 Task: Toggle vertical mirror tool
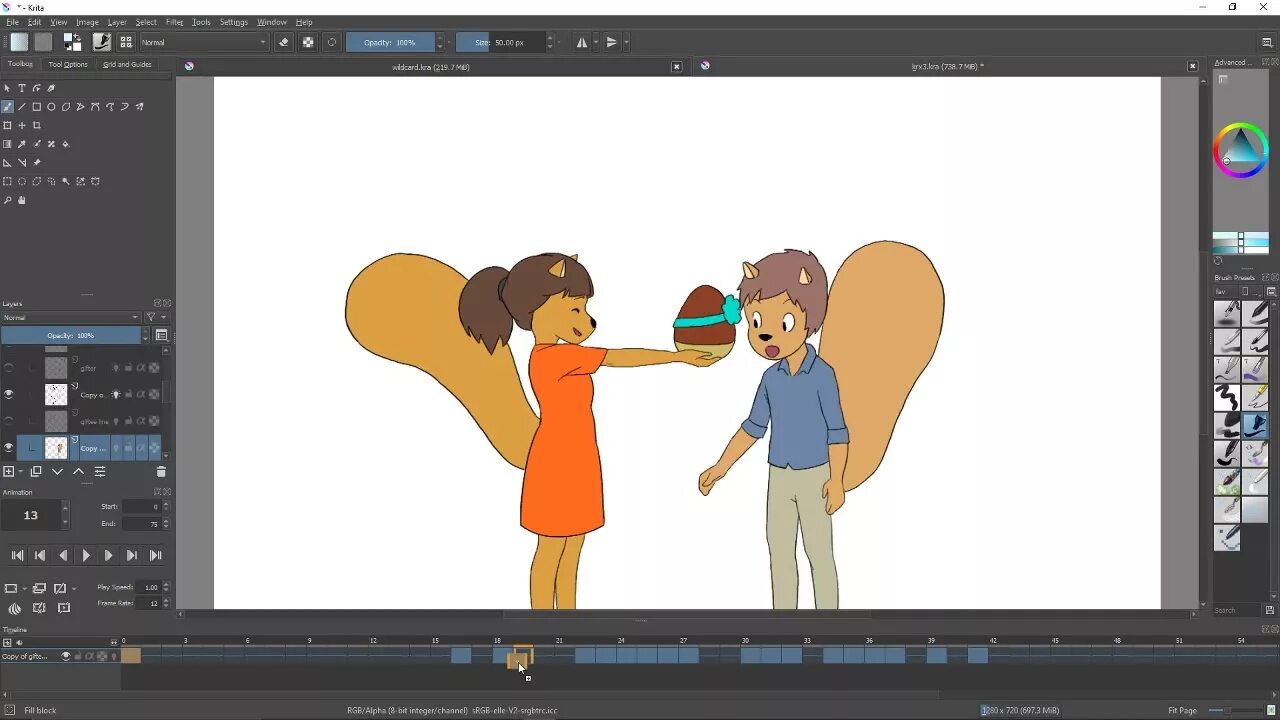(611, 42)
